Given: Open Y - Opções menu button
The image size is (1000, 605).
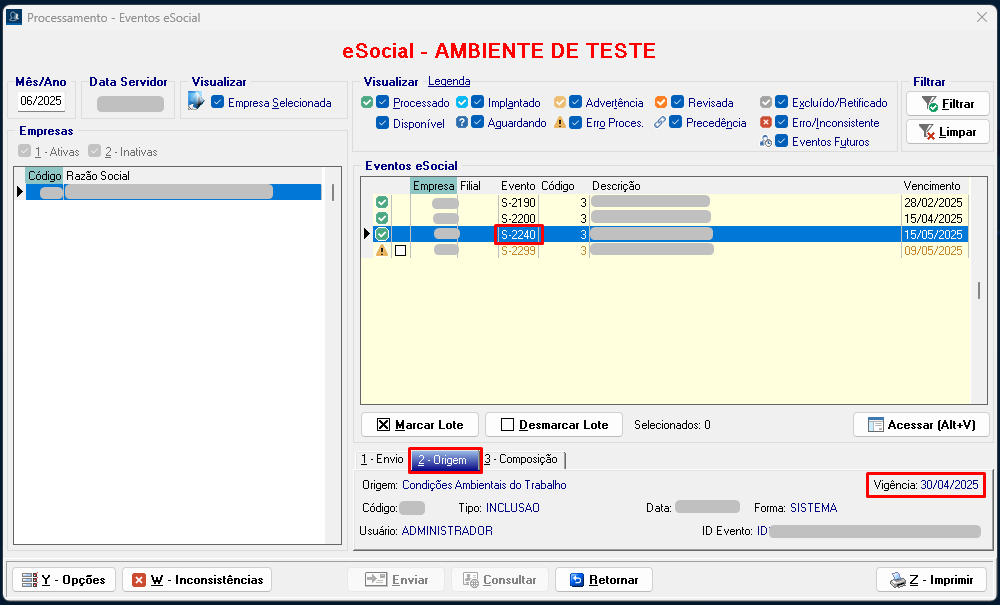Looking at the screenshot, I should coord(63,580).
